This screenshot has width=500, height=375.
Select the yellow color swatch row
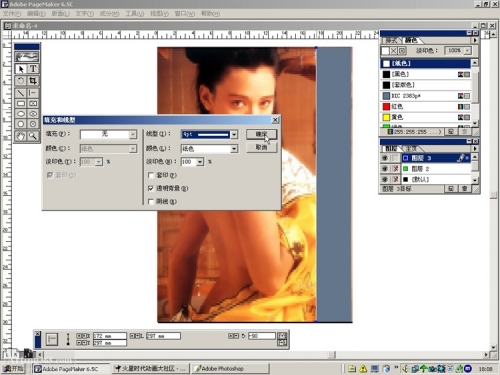[x=426, y=117]
